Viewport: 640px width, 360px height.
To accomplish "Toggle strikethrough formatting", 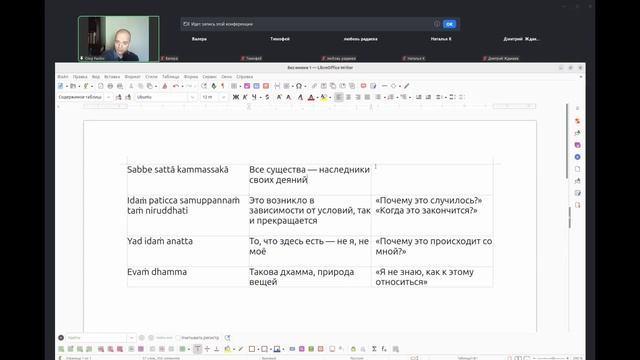I will tap(267, 97).
